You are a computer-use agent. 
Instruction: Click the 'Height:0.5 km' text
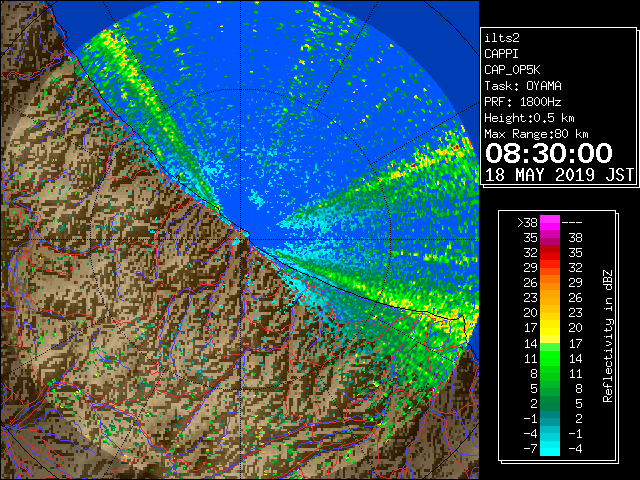point(529,118)
